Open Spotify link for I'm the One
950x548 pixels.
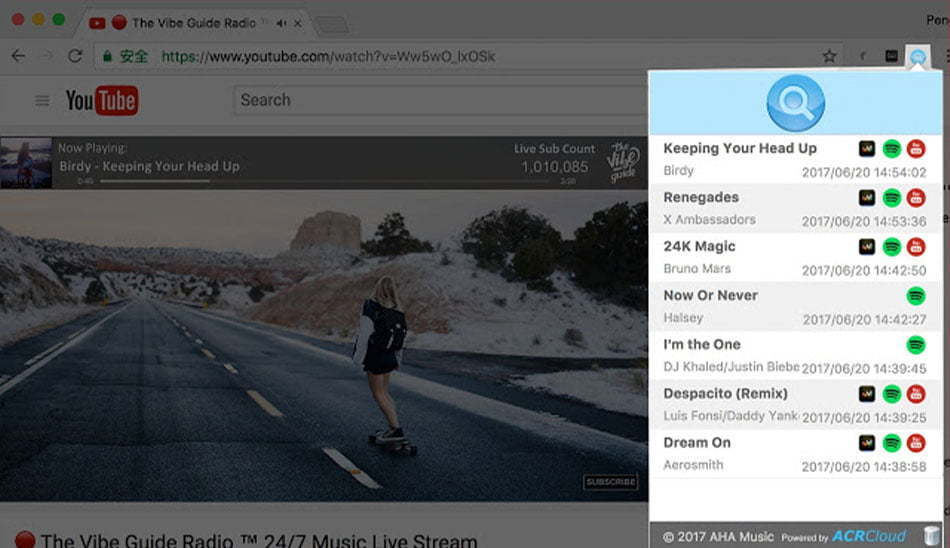point(916,345)
